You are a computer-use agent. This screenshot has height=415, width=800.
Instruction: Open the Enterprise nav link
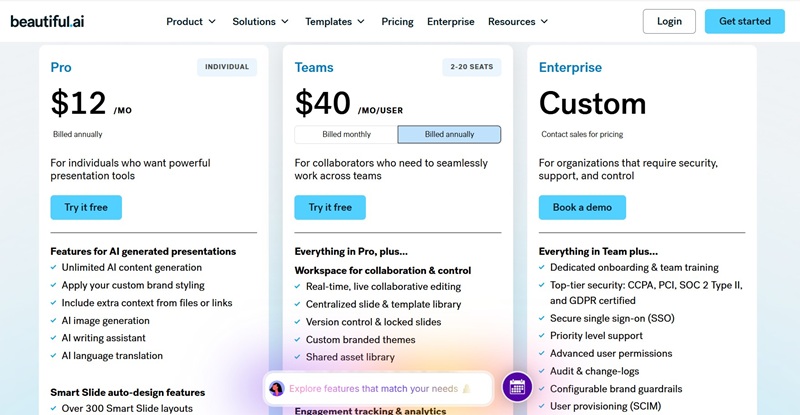pyautogui.click(x=450, y=21)
